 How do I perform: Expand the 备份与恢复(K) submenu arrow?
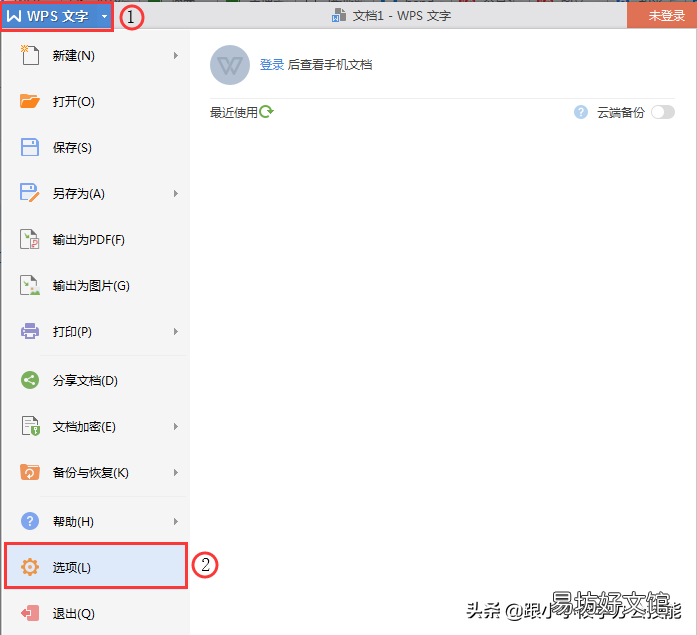[176, 472]
